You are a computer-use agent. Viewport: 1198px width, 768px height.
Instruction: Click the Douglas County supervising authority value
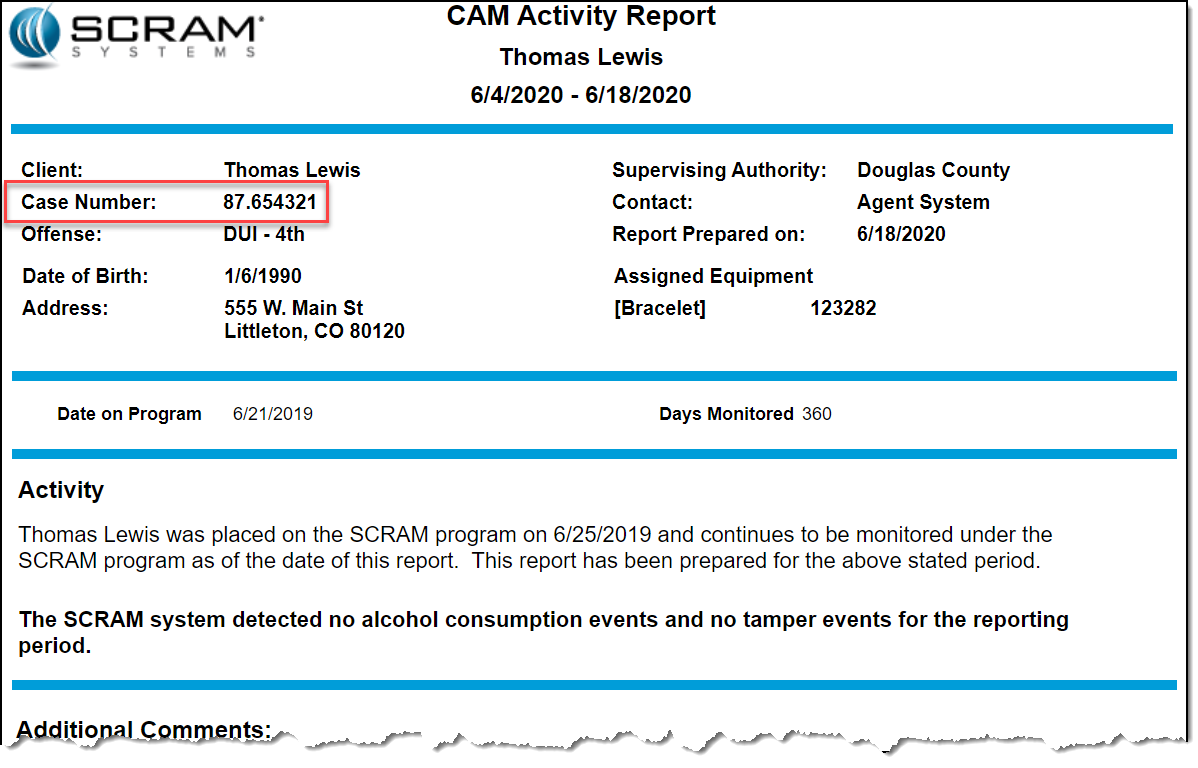[933, 170]
